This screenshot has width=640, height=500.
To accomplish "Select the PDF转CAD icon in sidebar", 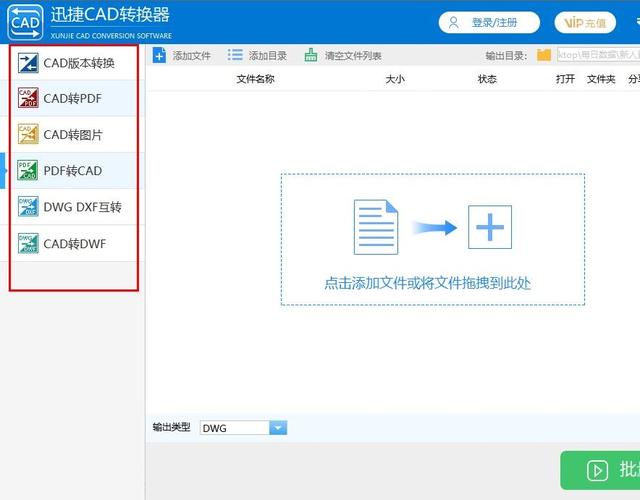I will 28,170.
